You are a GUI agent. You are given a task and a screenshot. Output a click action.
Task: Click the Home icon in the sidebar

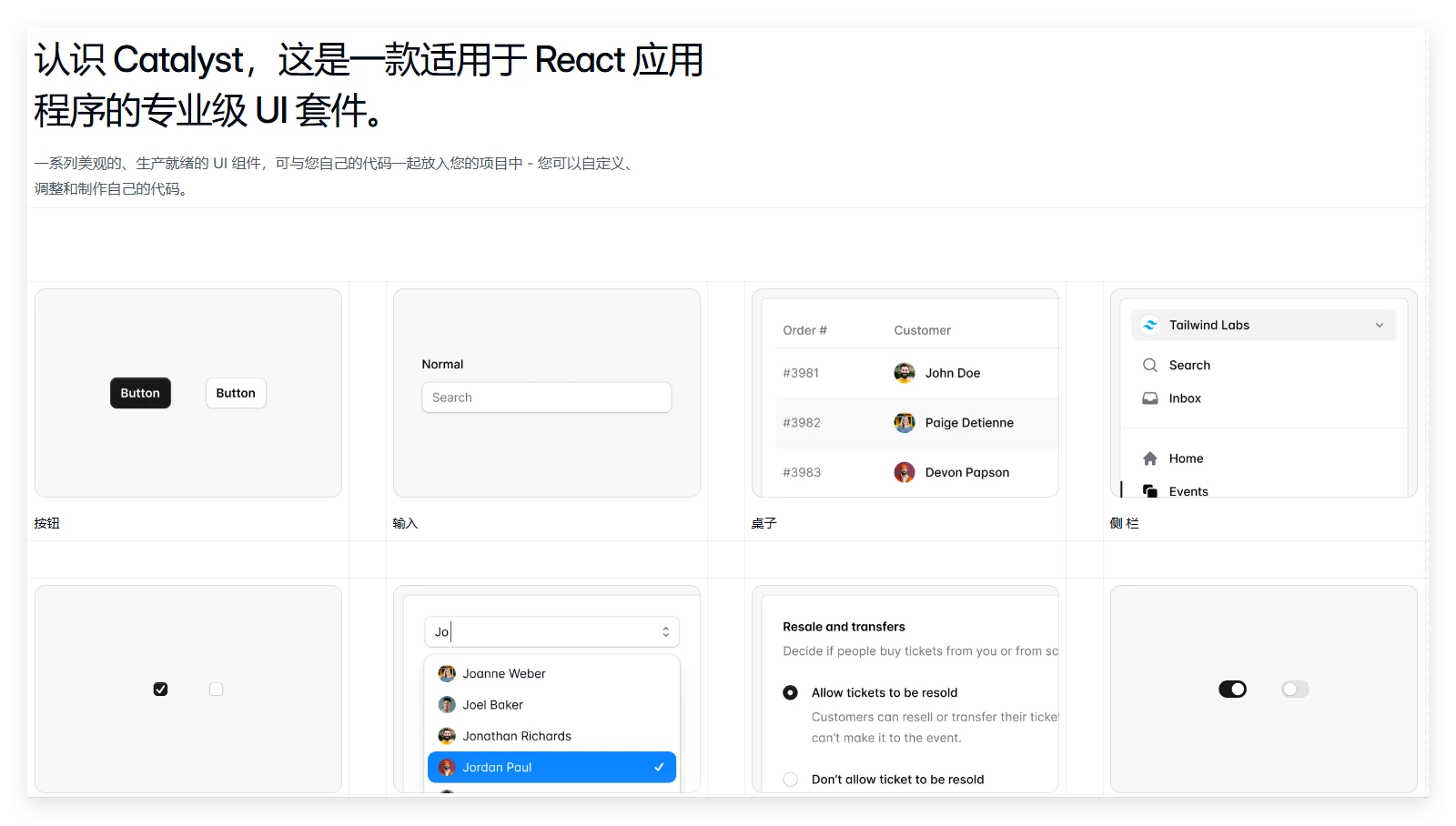point(1150,458)
